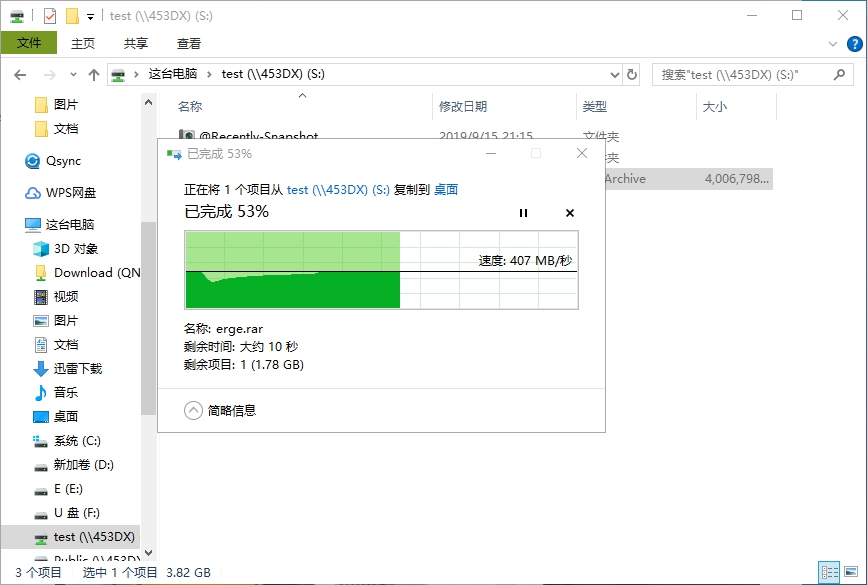Screen dimensions: 867x585
Task: Pause the file copy with the pause icon
Action: pyautogui.click(x=523, y=212)
